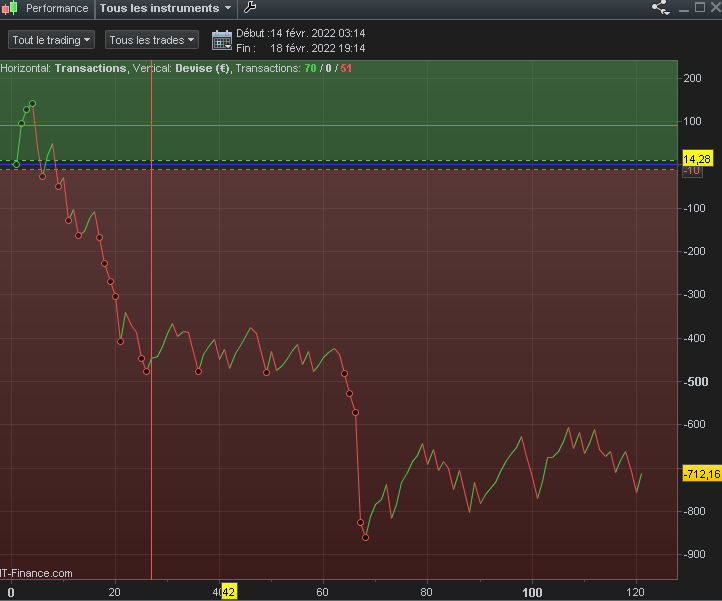Open the calendar date range picker

[x=222, y=41]
